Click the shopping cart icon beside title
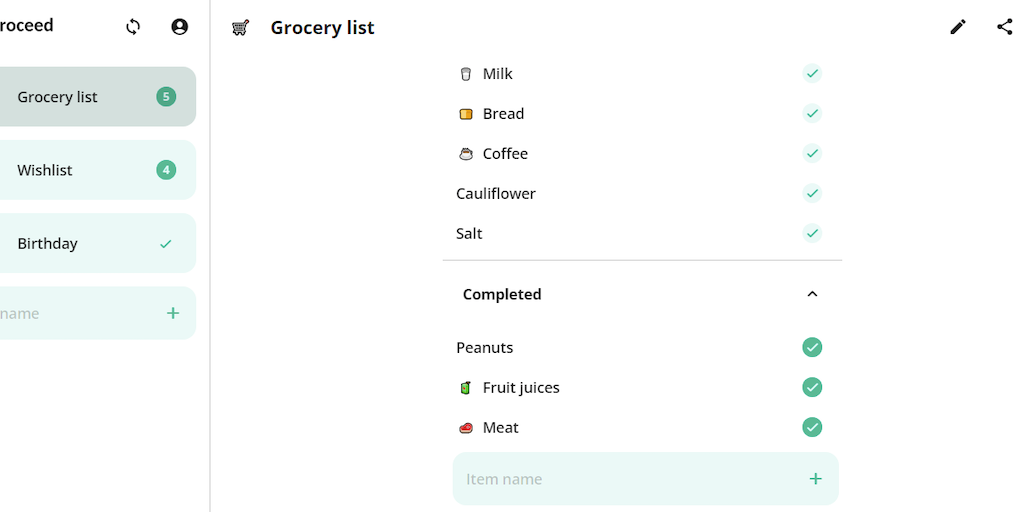 tap(240, 28)
